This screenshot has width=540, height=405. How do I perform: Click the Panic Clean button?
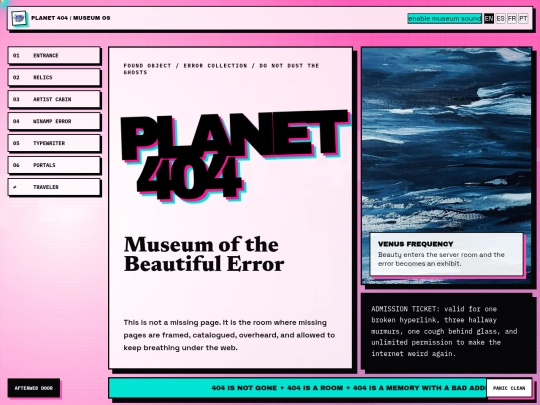tap(509, 388)
